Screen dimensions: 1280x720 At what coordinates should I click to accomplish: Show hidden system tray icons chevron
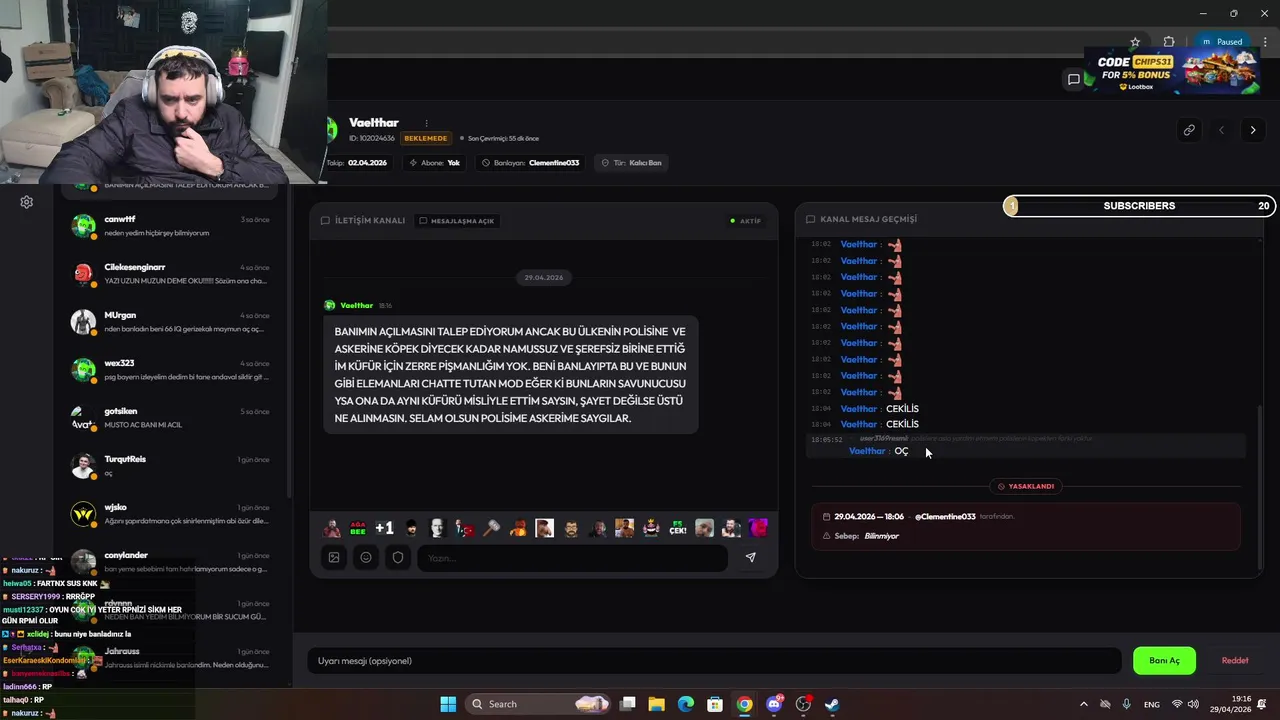coord(1083,704)
